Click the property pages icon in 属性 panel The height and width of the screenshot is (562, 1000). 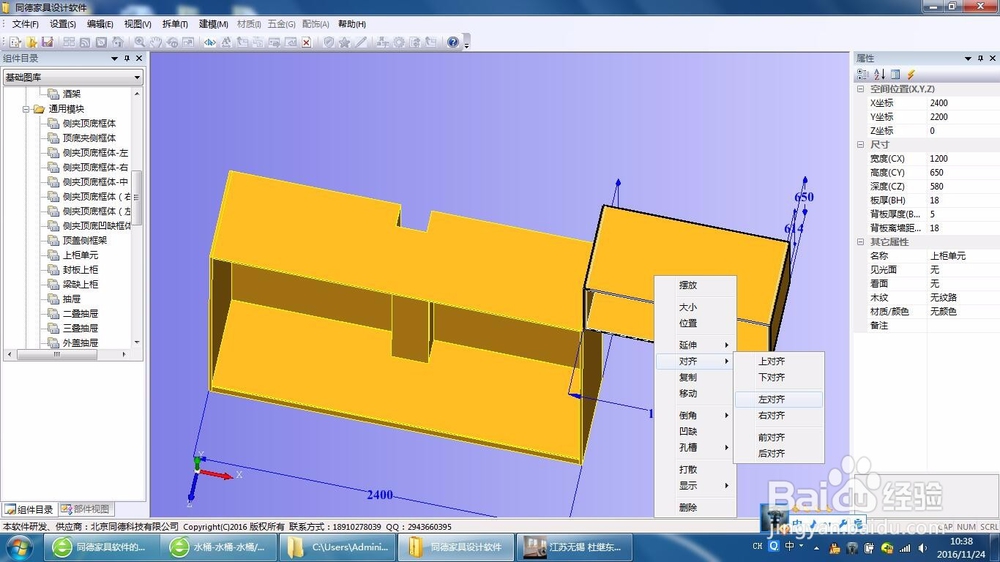point(895,75)
